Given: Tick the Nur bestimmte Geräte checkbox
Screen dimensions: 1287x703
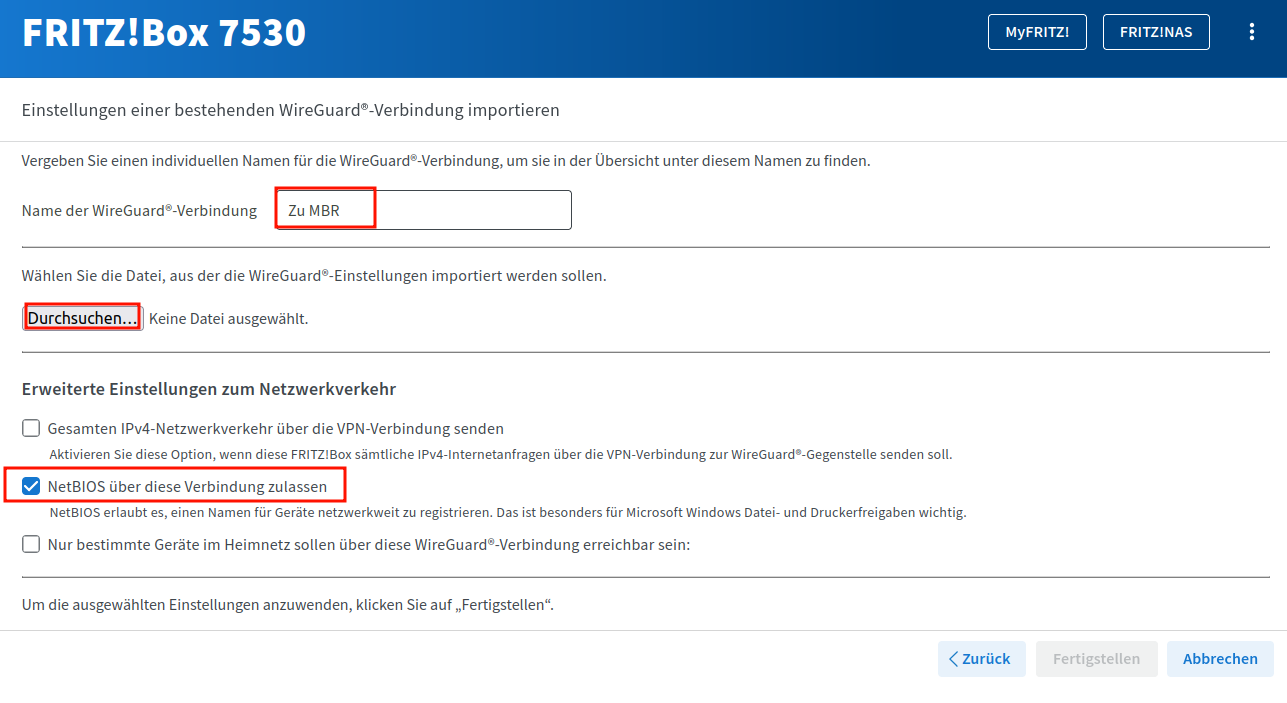Looking at the screenshot, I should pyautogui.click(x=31, y=545).
